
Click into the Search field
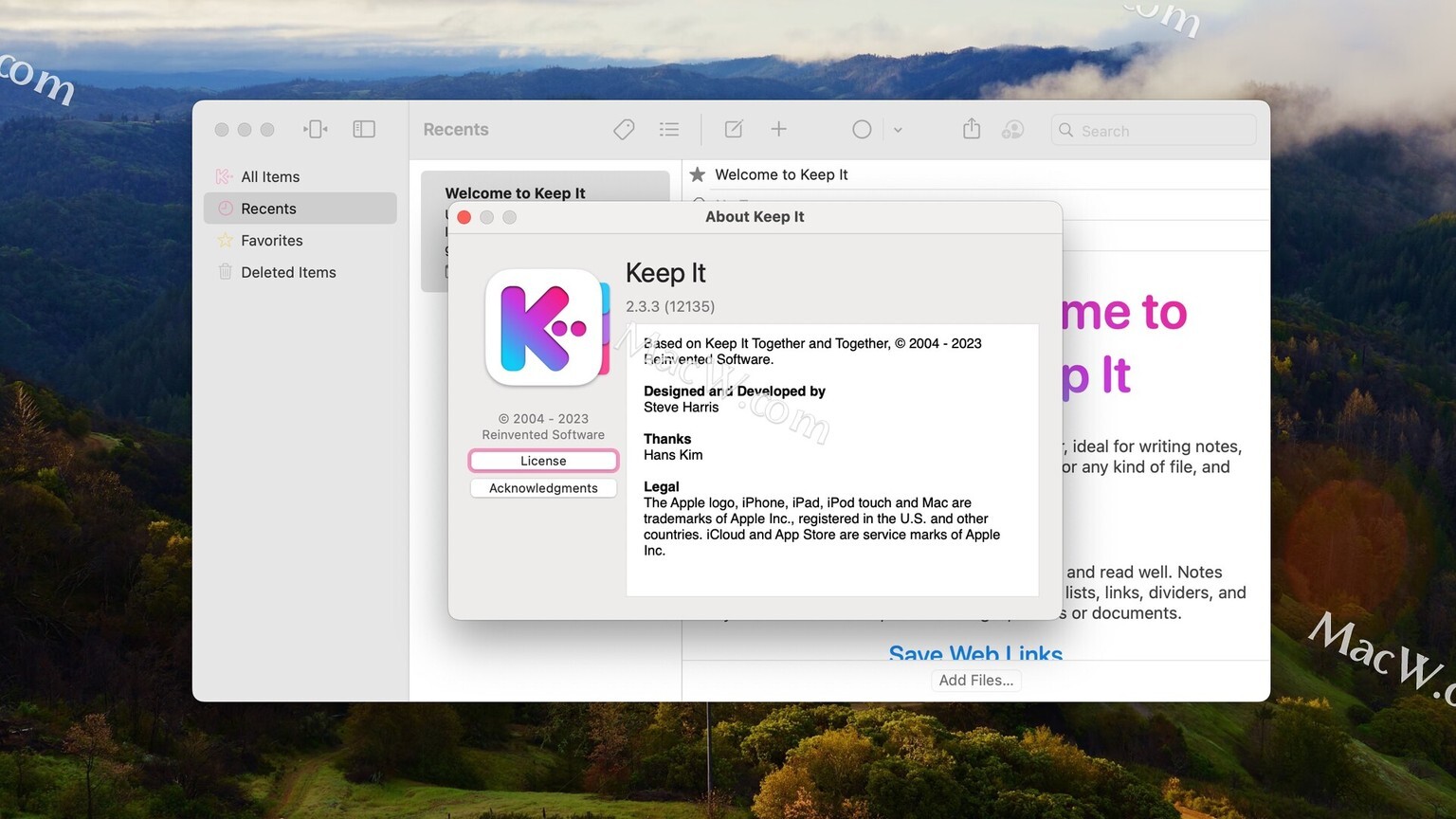pos(1154,131)
